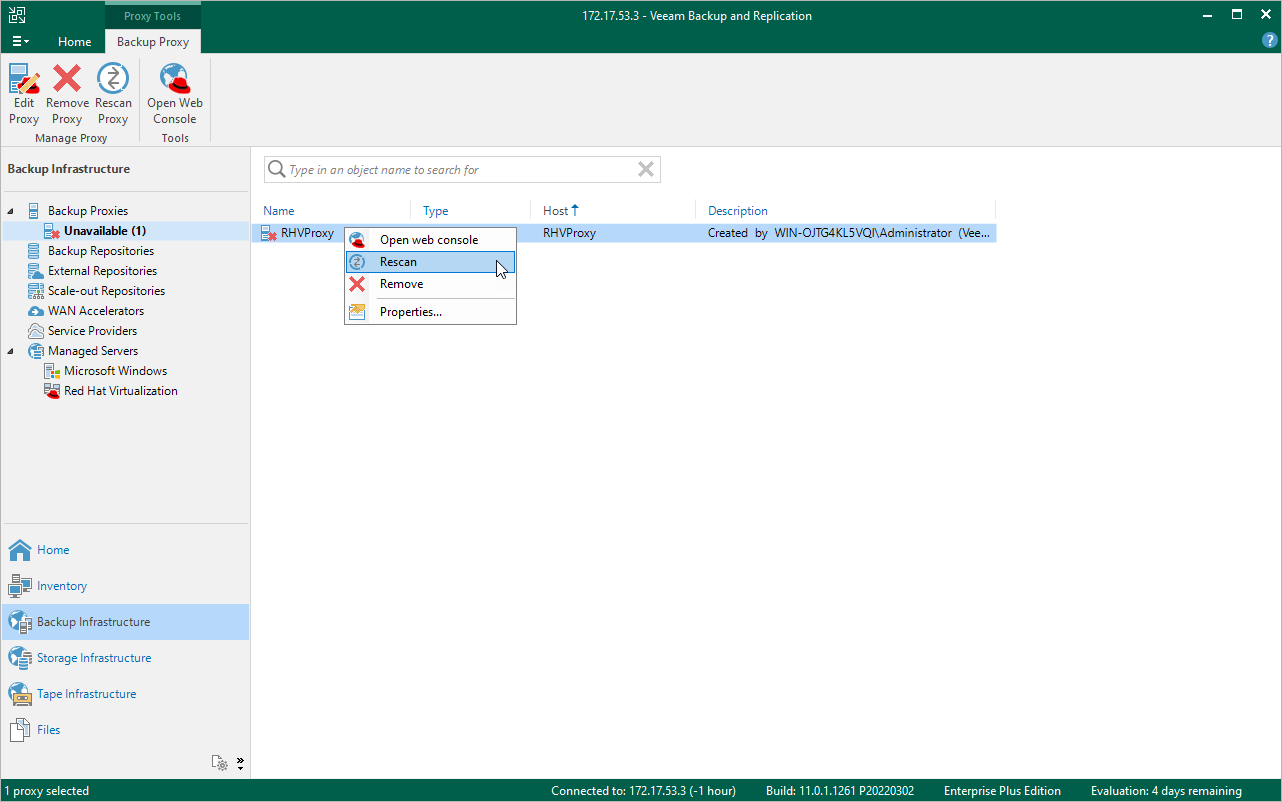Click the Storage Infrastructure navigation icon
The width and height of the screenshot is (1282, 802).
(20, 658)
